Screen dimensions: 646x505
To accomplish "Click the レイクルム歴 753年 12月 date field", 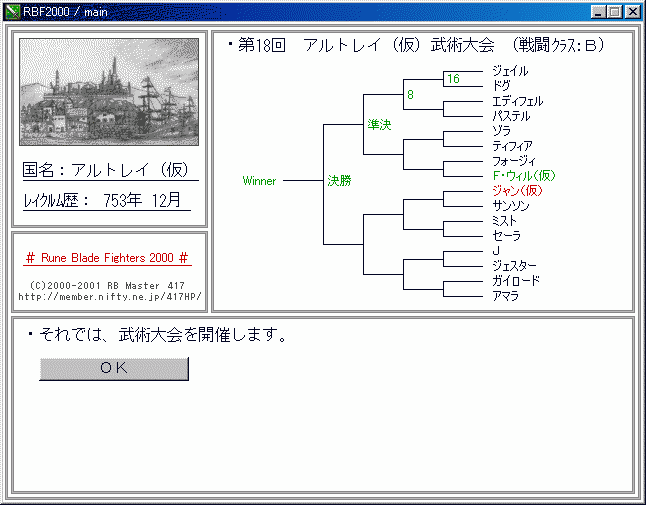I will (103, 201).
